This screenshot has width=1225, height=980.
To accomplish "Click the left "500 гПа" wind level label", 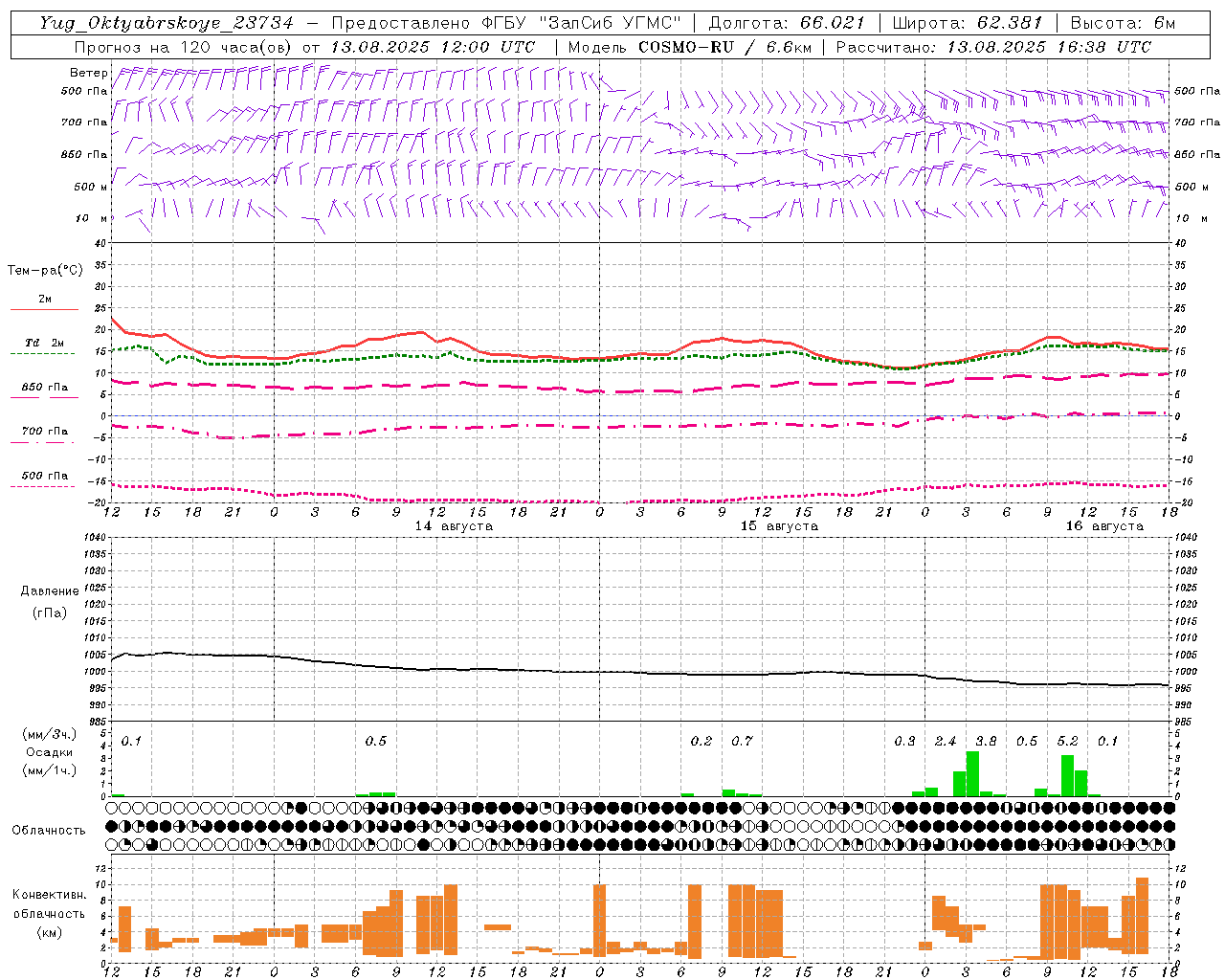I will [x=84, y=91].
